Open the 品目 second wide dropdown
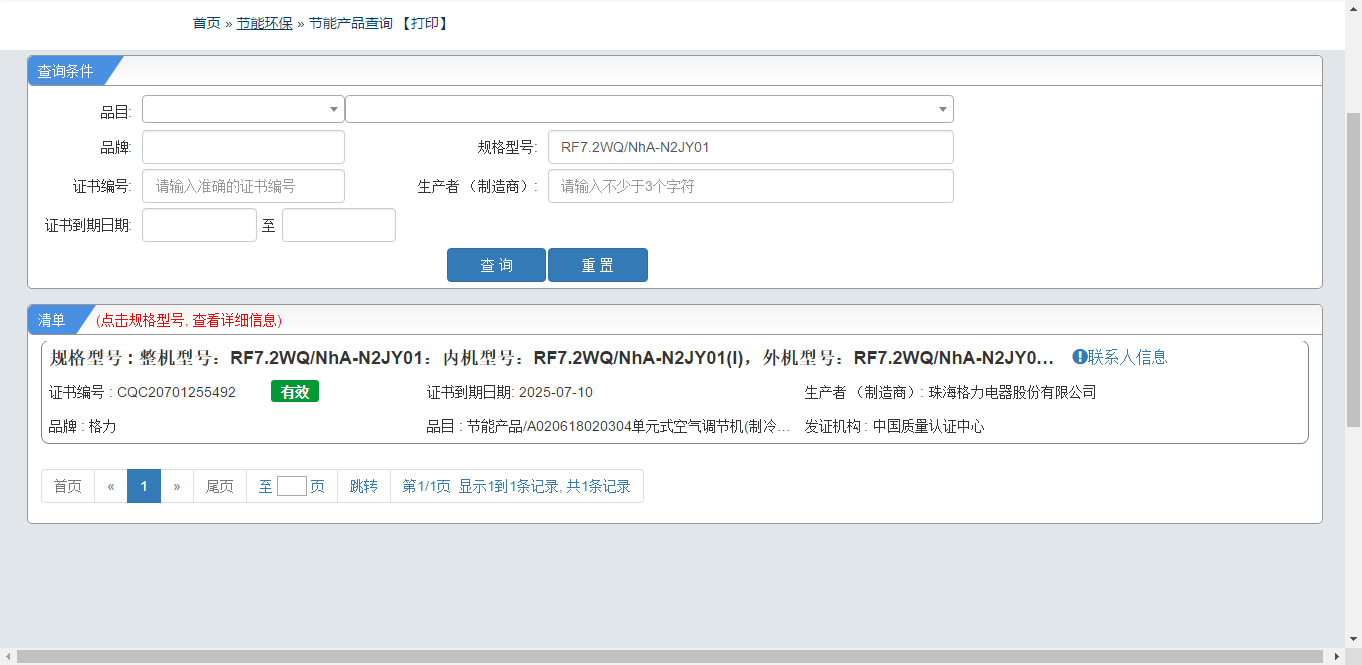1362x665 pixels. point(649,109)
